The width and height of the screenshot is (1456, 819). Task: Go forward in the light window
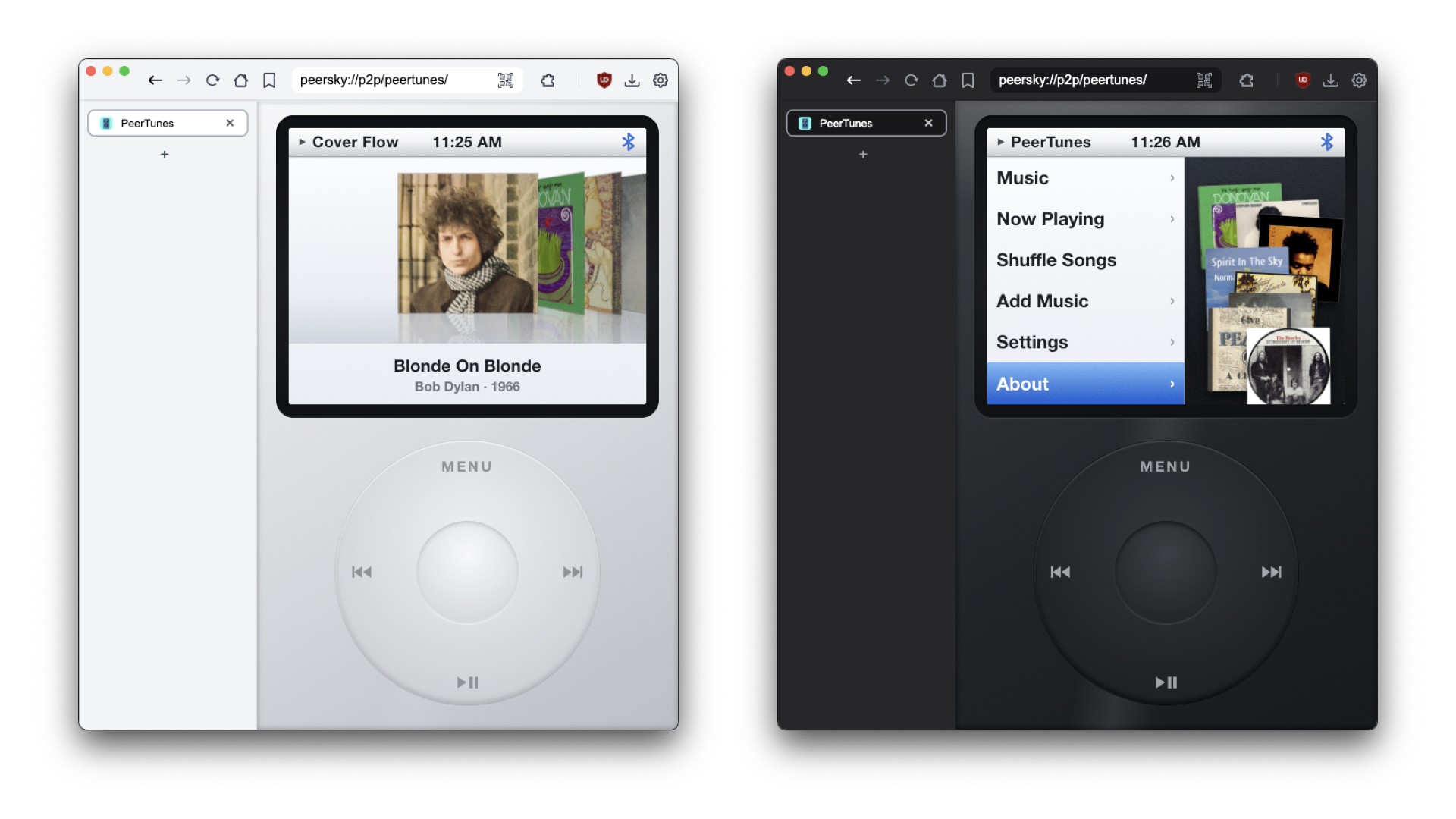(184, 80)
